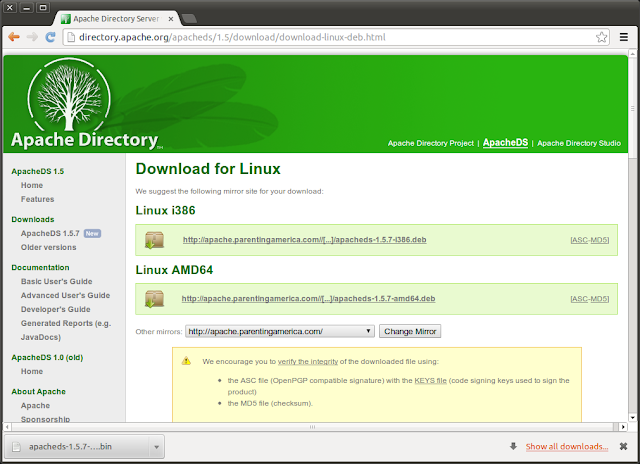Image resolution: width=640 pixels, height=464 pixels.
Task: Select the Apache Directory Server tab
Action: point(116,19)
